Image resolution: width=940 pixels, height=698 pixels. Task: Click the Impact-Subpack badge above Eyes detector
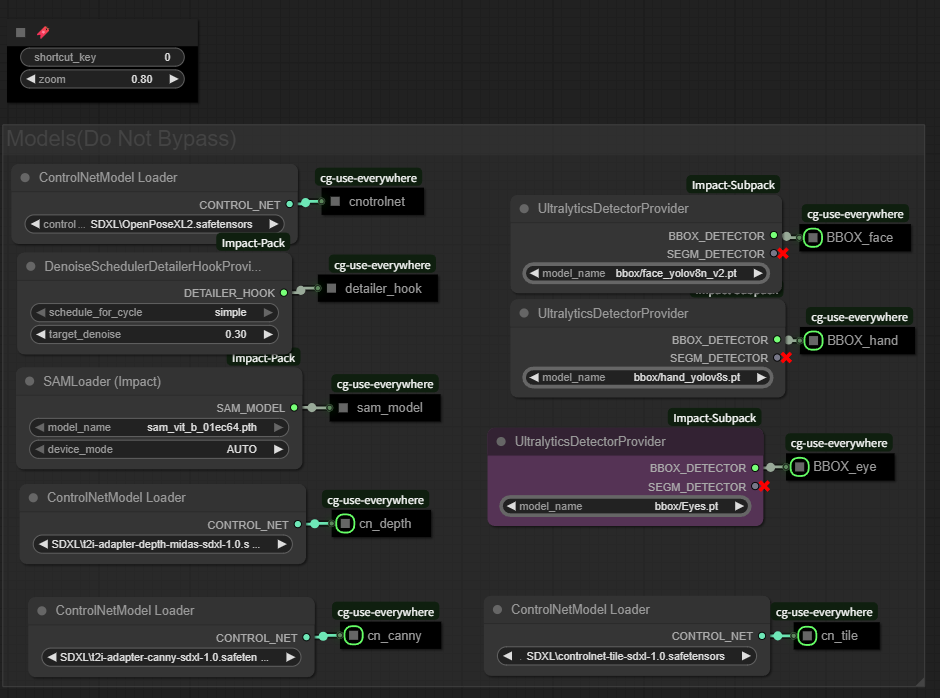(714, 418)
